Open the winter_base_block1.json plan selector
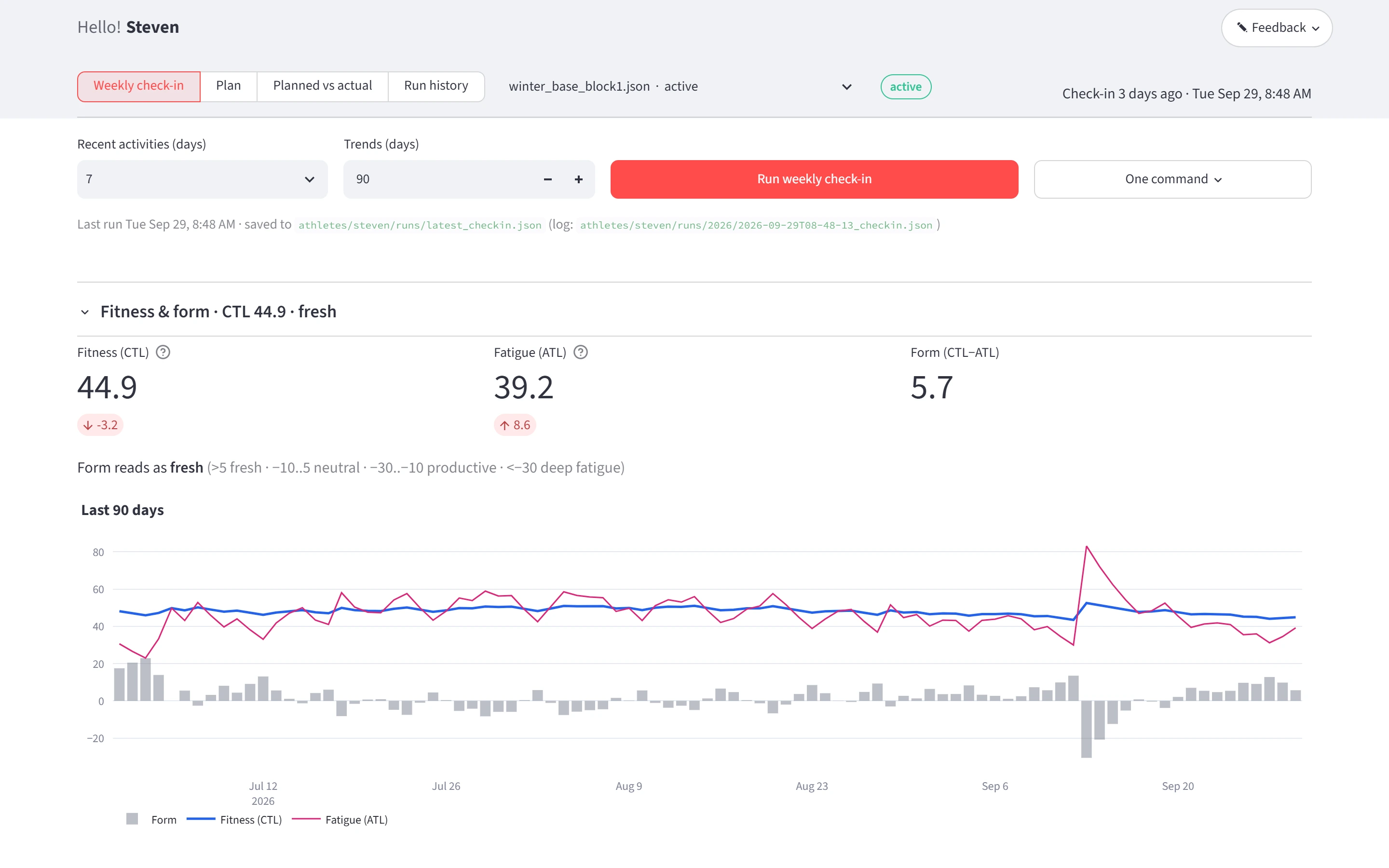Screen dimensions: 1389x868 tap(680, 87)
